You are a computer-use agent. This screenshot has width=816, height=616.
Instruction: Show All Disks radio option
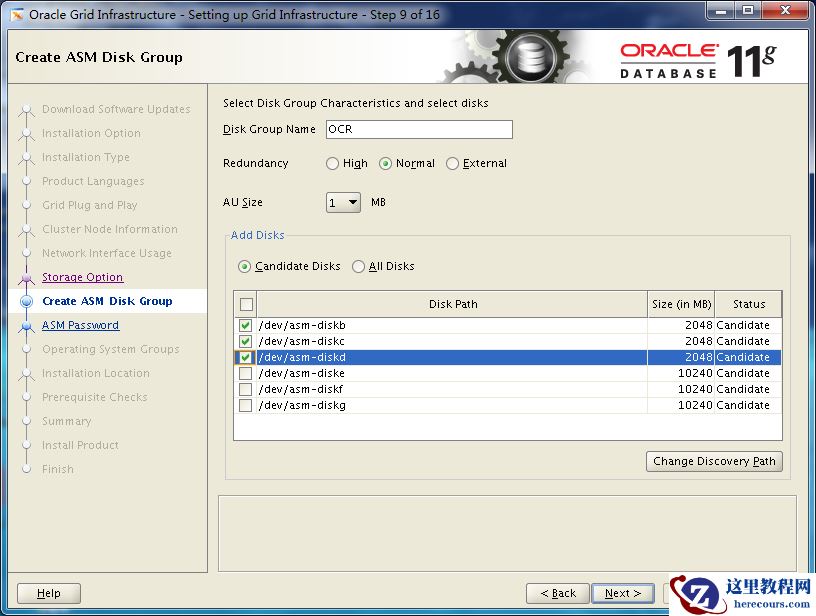[359, 267]
